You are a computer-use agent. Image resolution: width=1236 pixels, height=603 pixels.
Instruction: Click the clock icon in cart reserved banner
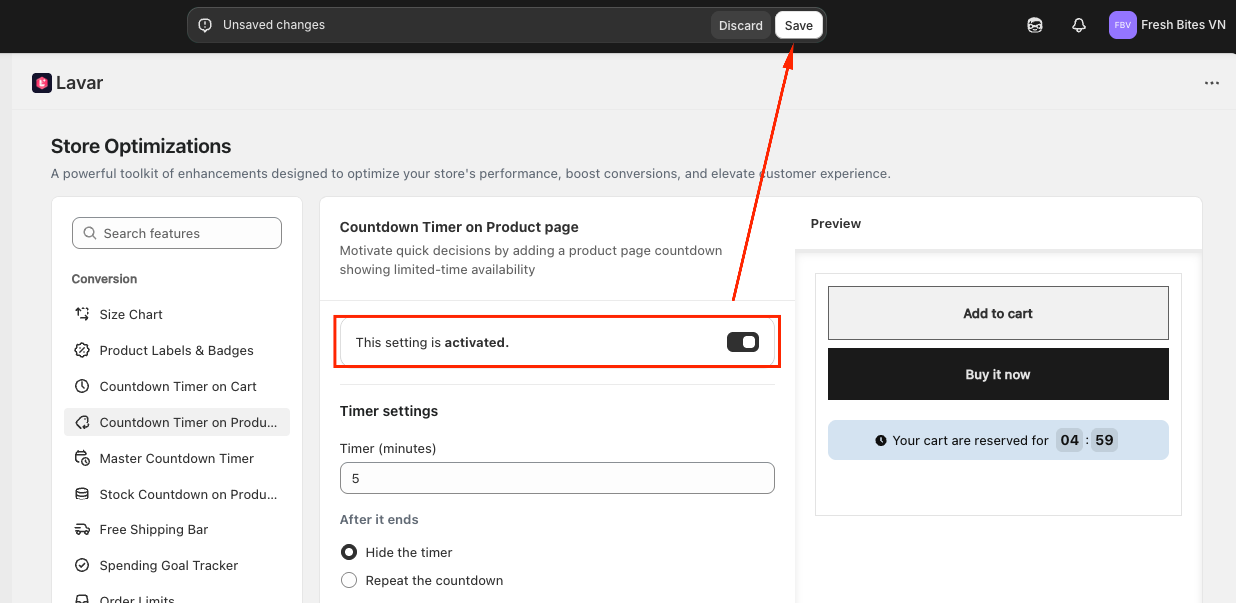(x=881, y=440)
